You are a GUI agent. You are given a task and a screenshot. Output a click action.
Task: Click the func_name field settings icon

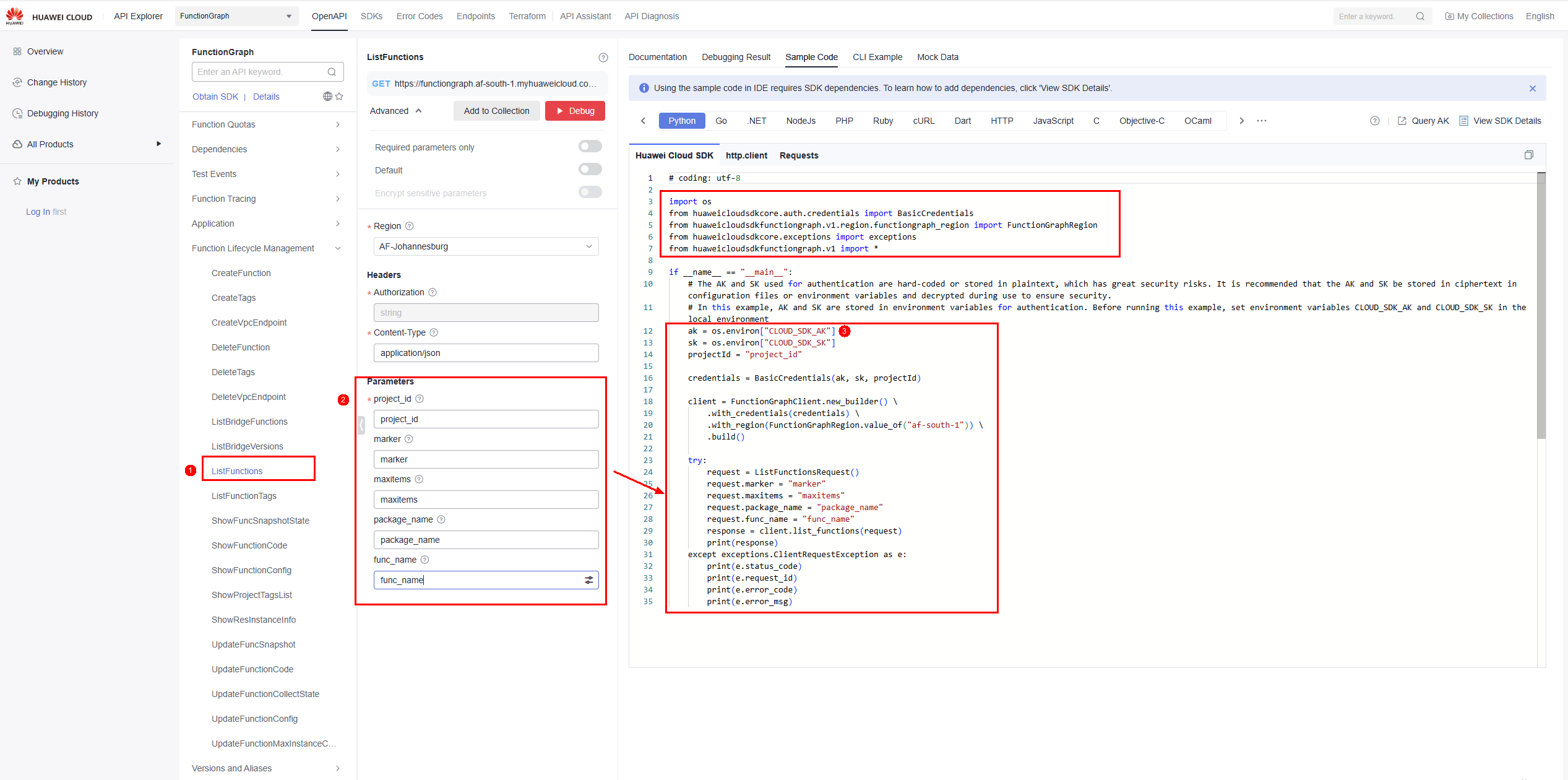click(x=588, y=580)
